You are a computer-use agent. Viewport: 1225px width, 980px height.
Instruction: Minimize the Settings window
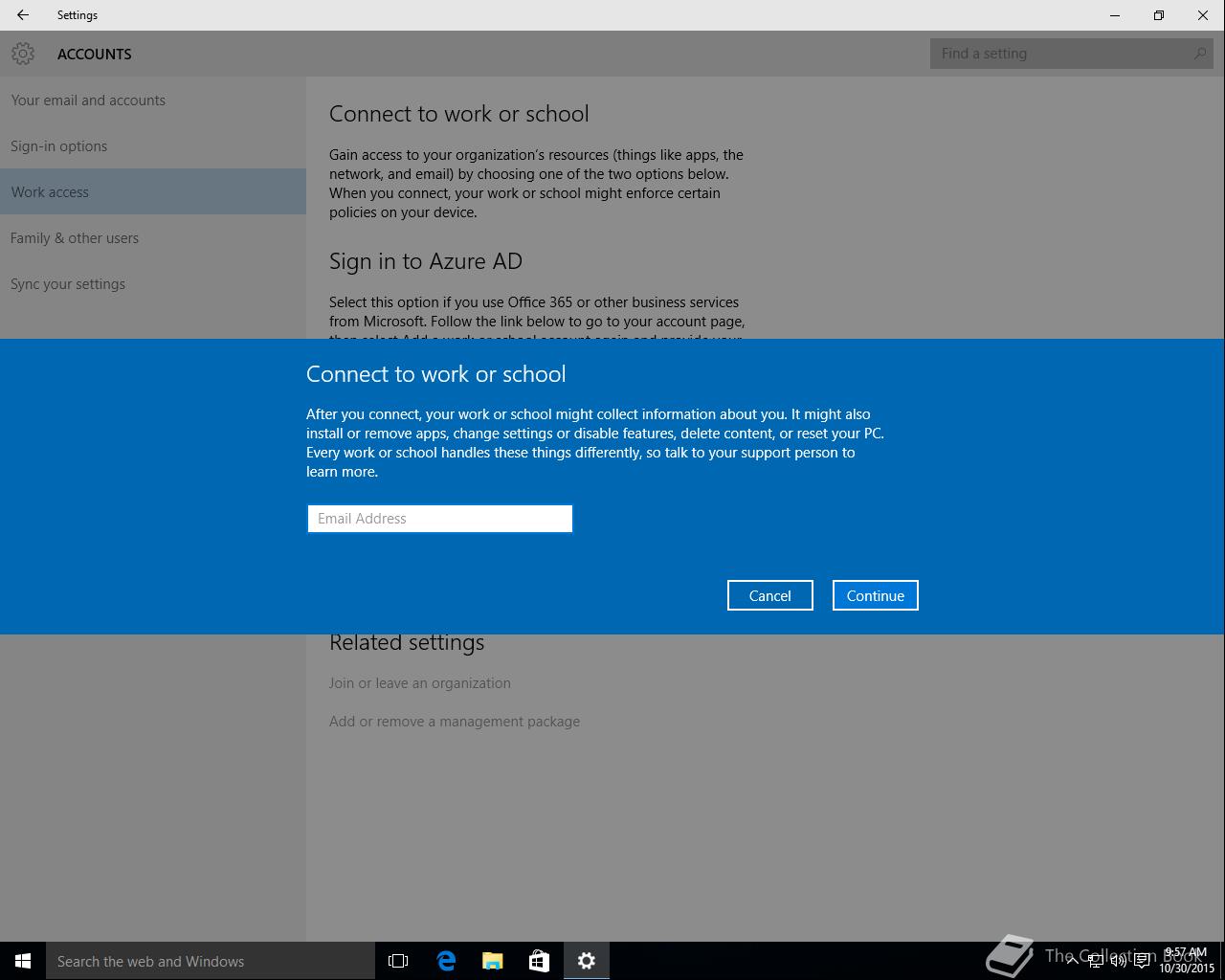tap(1115, 15)
